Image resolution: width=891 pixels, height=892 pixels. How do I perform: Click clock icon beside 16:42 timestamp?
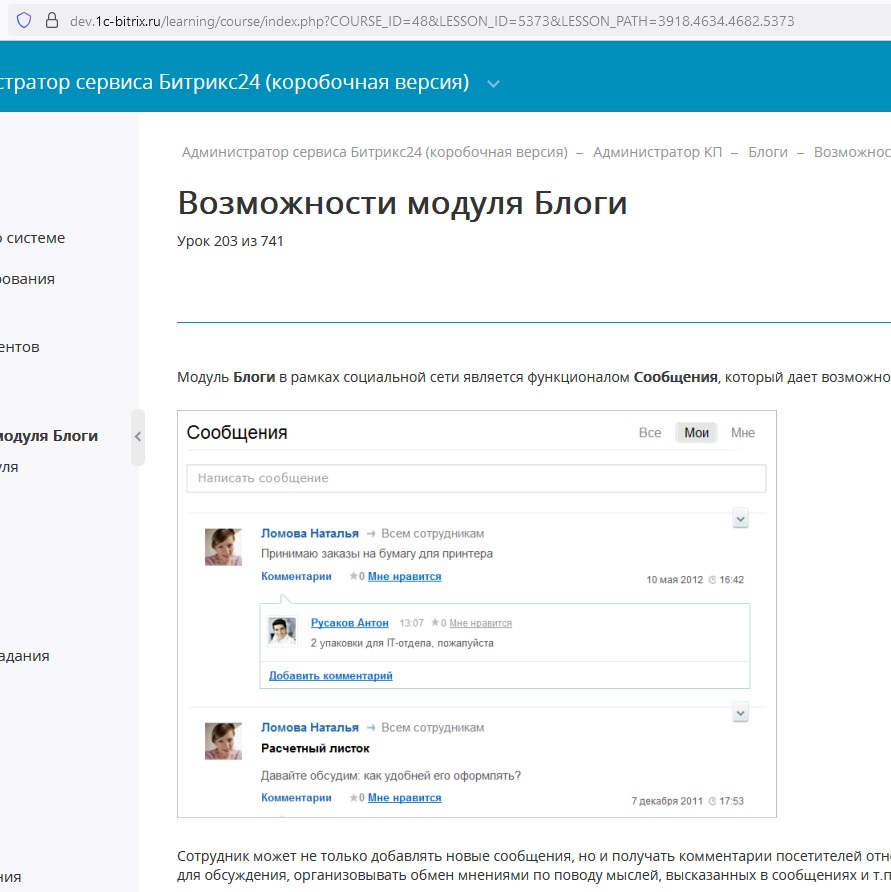pos(712,580)
